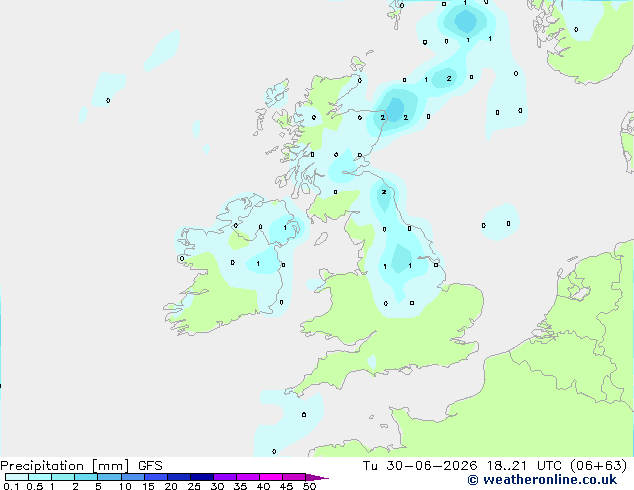This screenshot has height=490, width=634.
Task: Click the legend scale label '50'
Action: click(310, 486)
